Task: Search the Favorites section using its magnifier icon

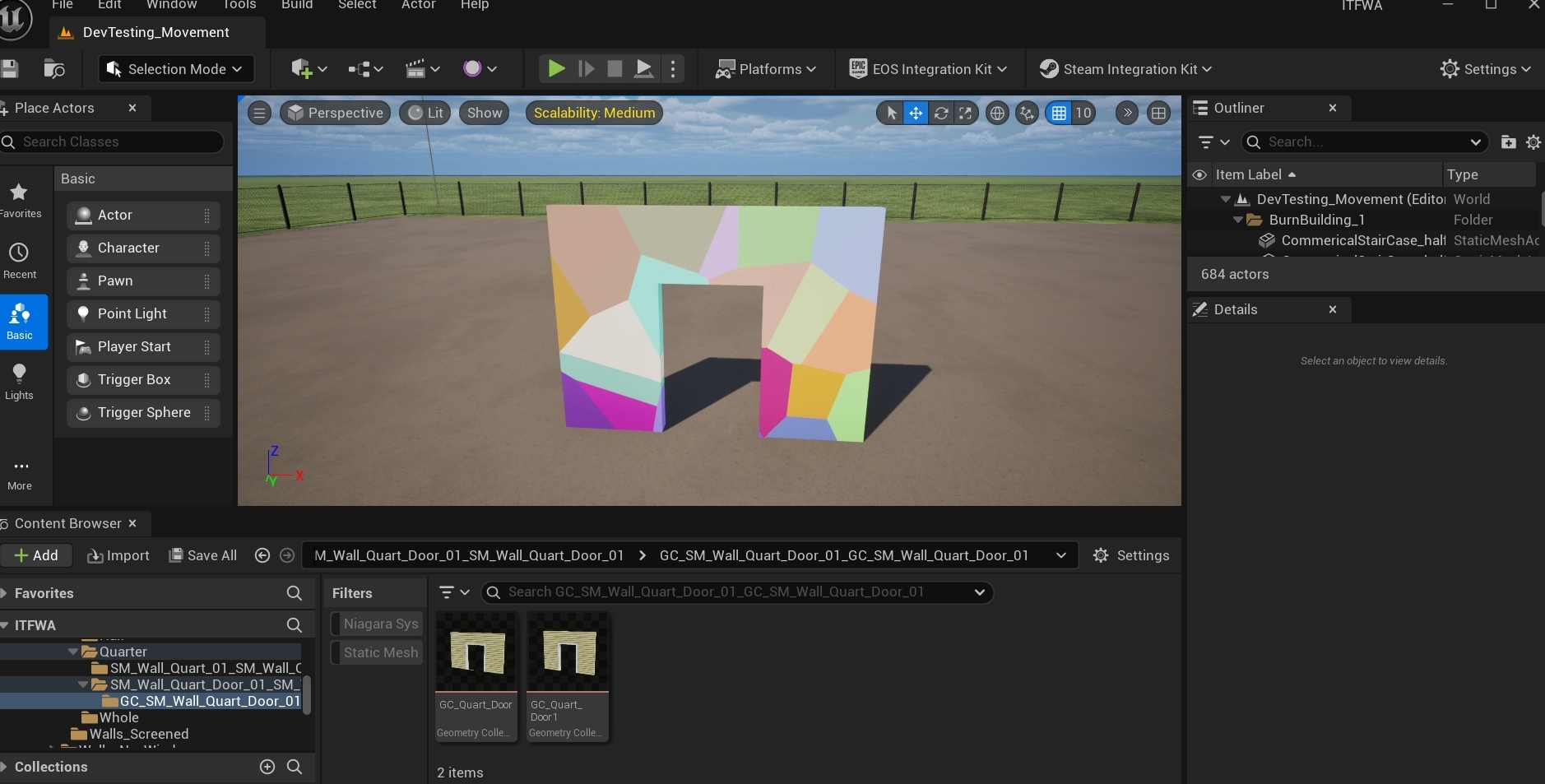Action: [x=294, y=593]
